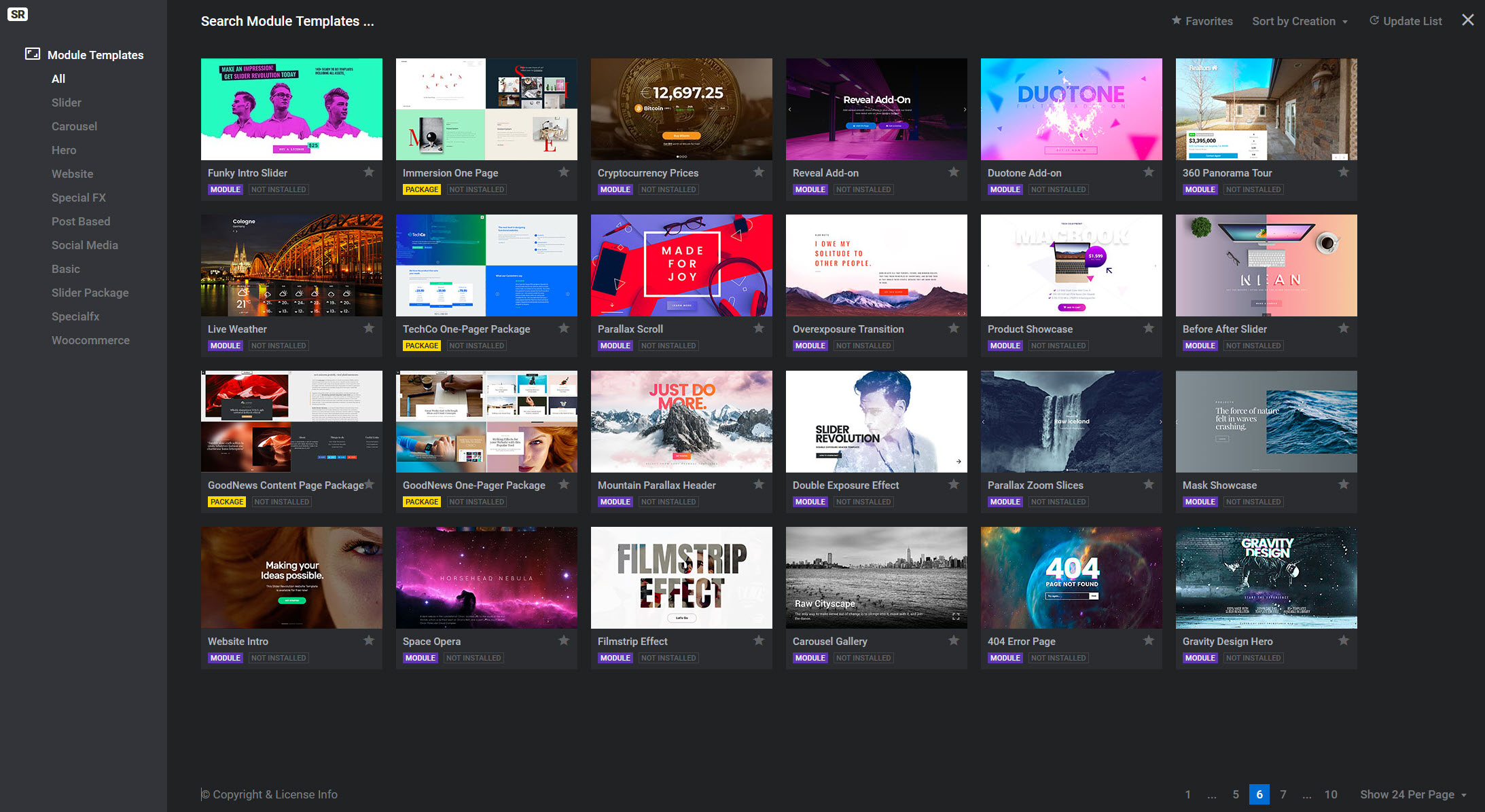Click the SR Slider Revolution logo icon
1485x812 pixels.
click(x=18, y=14)
